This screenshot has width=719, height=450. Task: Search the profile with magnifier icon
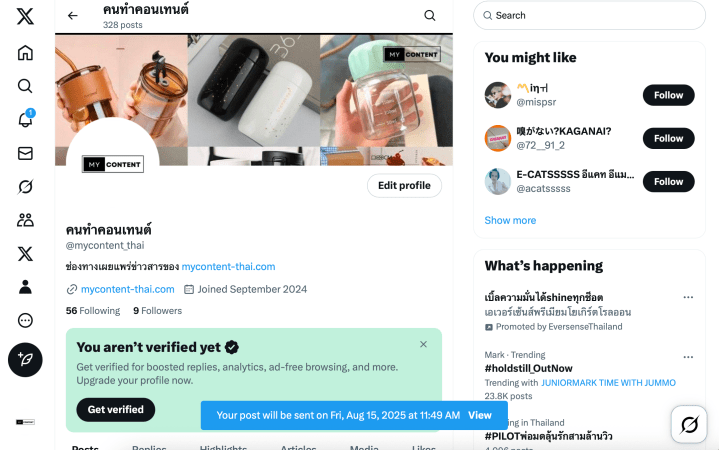(430, 16)
